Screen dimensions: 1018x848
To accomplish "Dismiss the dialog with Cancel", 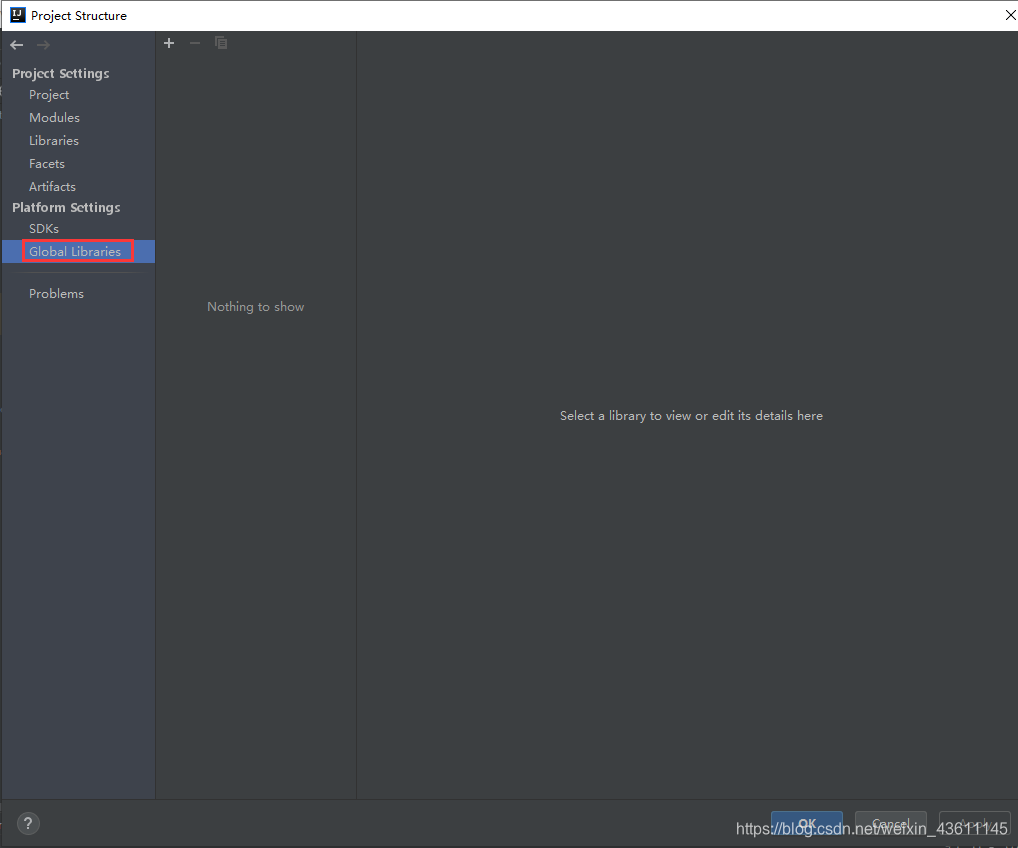I will (x=890, y=823).
